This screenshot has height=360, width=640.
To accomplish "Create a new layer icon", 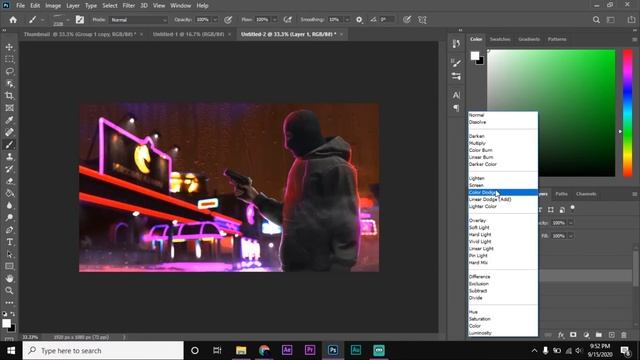I will coord(611,335).
